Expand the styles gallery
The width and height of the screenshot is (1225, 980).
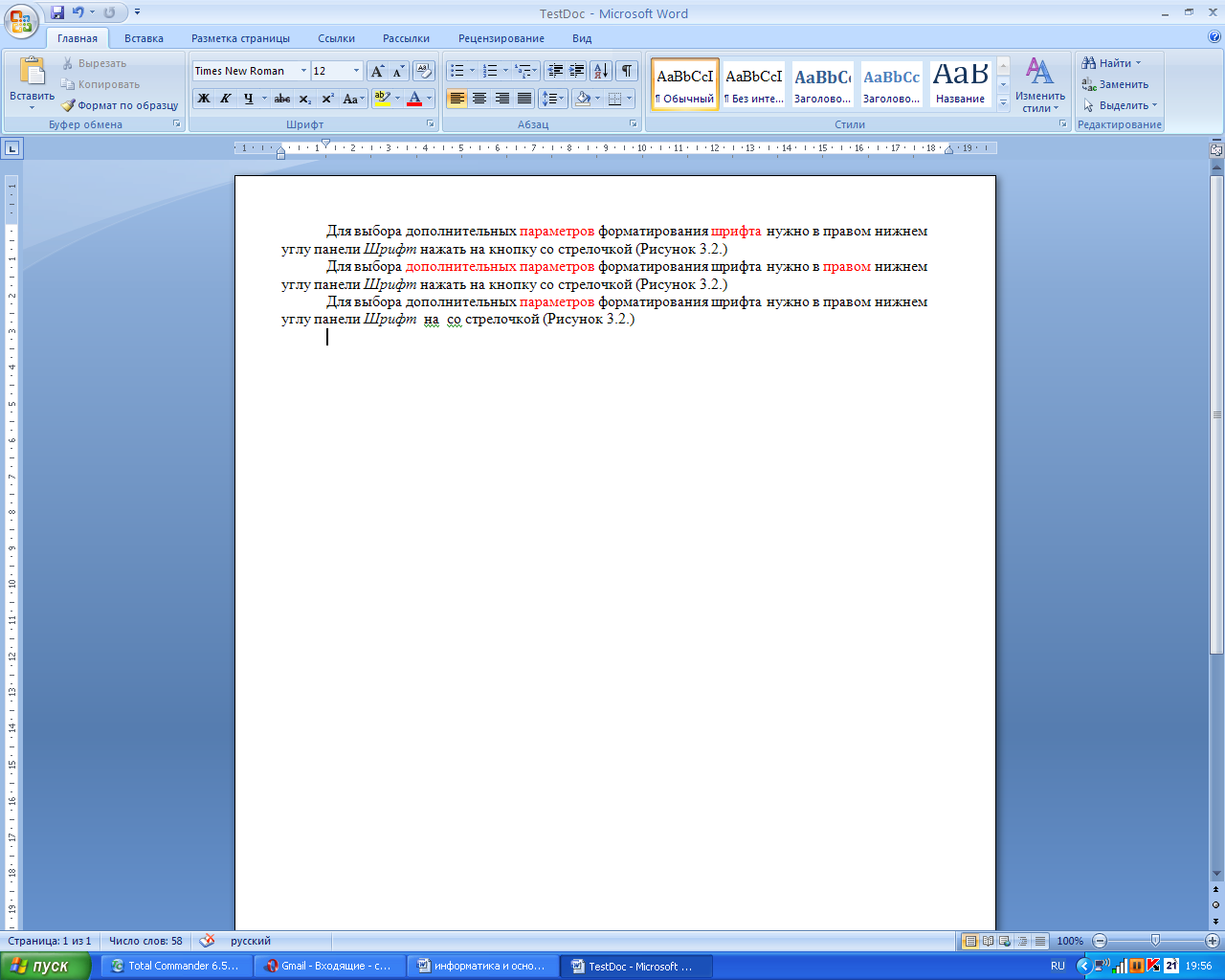click(1003, 102)
